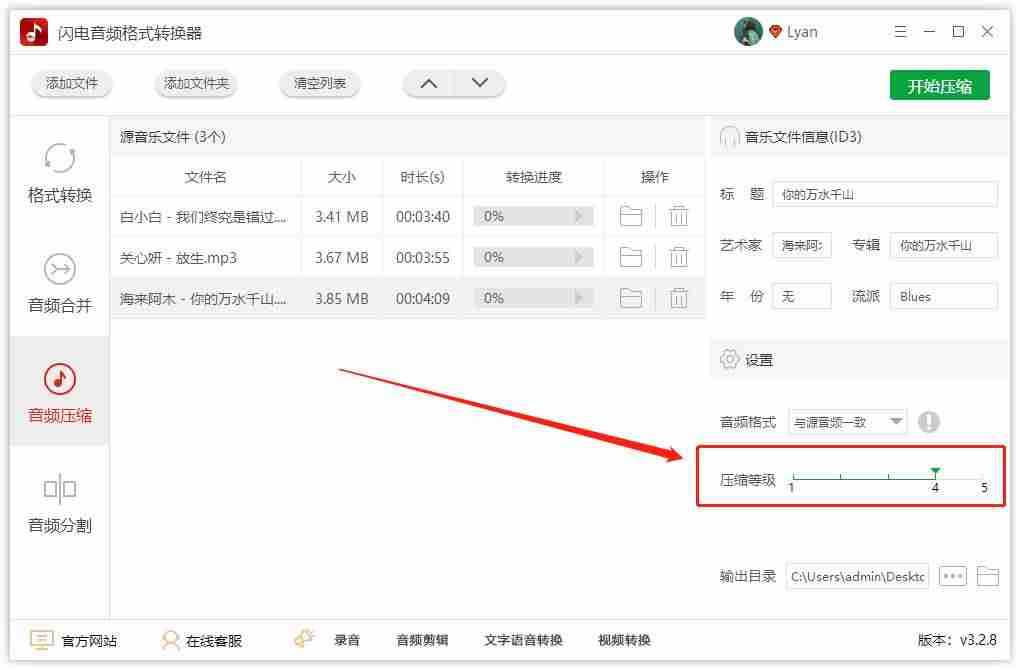Move selected file up with arrow
The image size is (1020, 670).
coord(429,84)
